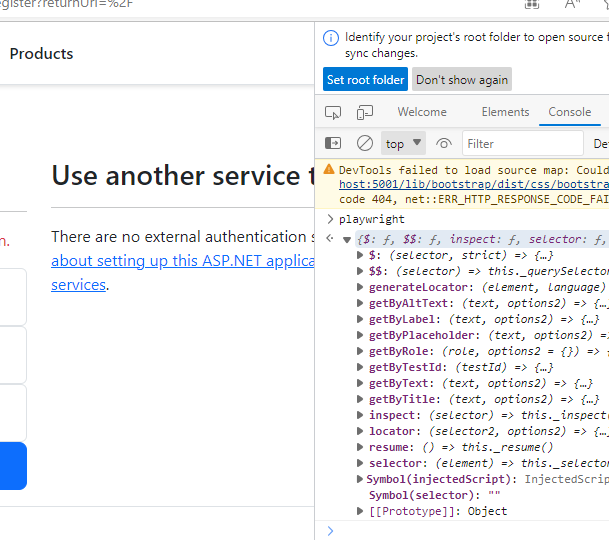Expand the generateLocator property

[360, 287]
